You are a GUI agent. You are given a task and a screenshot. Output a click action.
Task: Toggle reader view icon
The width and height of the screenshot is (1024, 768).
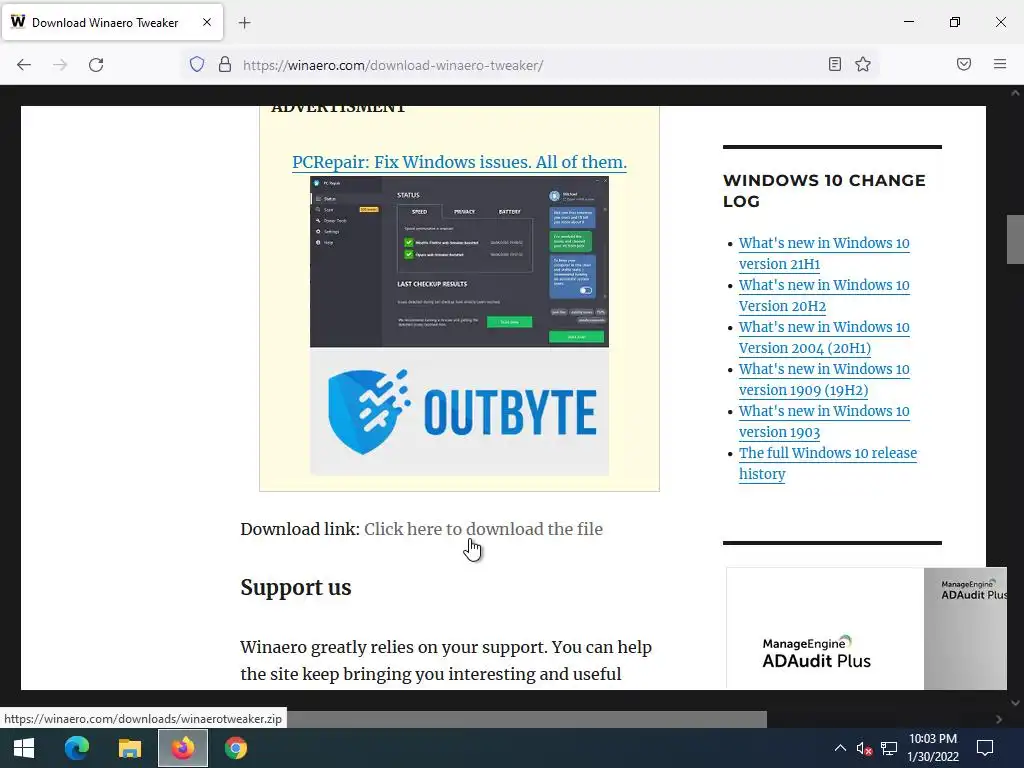click(x=834, y=64)
